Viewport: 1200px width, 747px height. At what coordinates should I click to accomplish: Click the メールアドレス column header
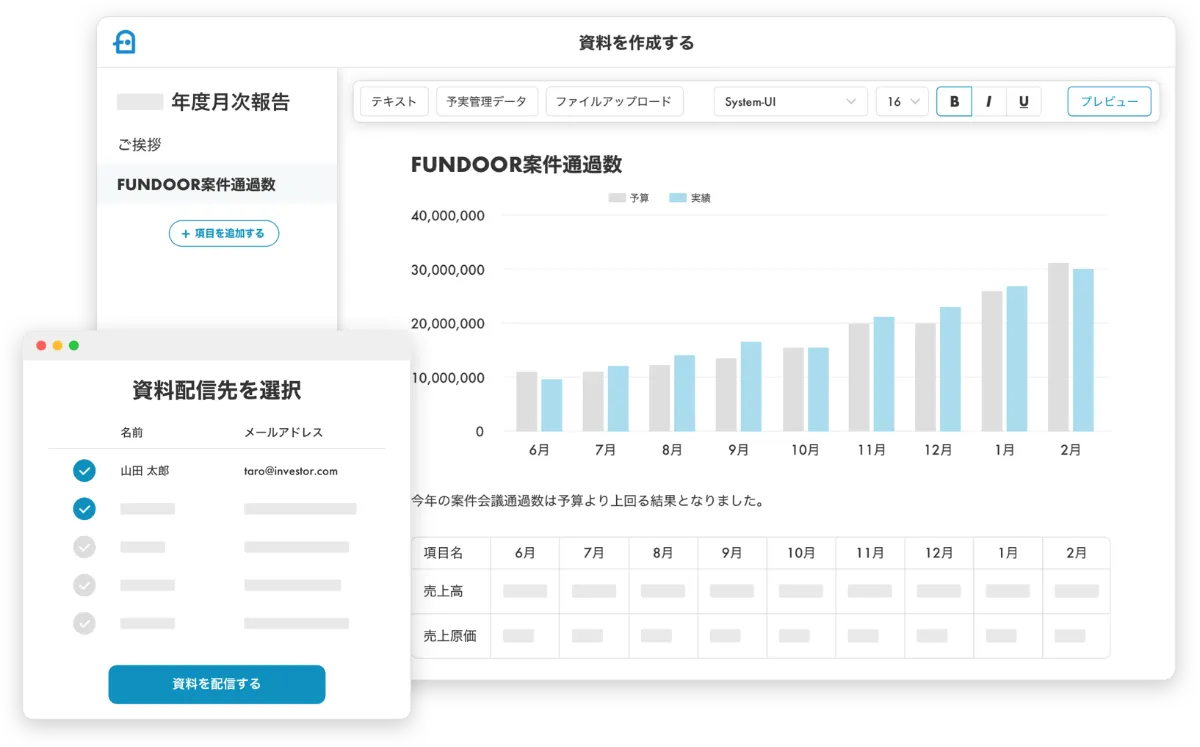(284, 432)
